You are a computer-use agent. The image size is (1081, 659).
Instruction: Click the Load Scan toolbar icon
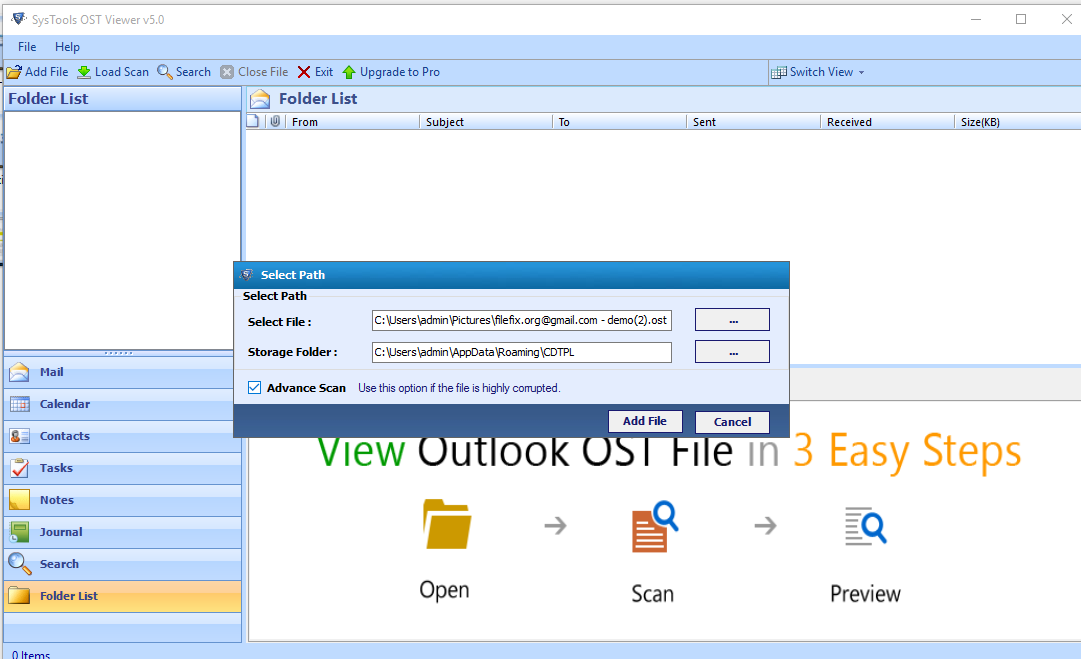[x=84, y=72]
